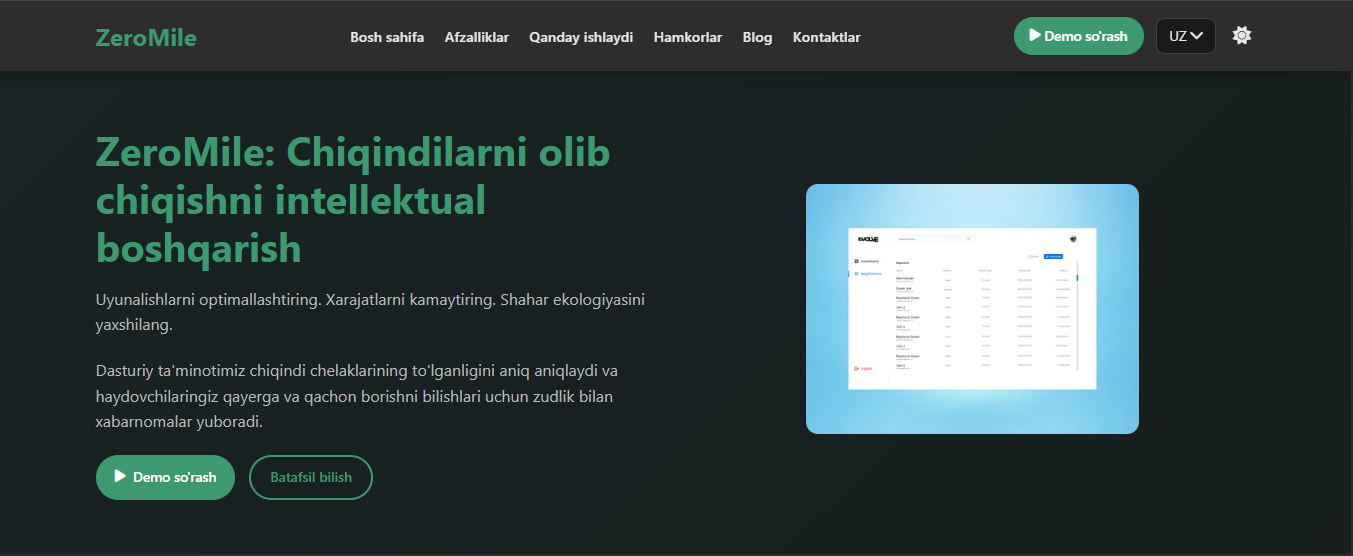Select the Registrations icon in preview sidebar
This screenshot has height=556, width=1353.
(x=857, y=273)
